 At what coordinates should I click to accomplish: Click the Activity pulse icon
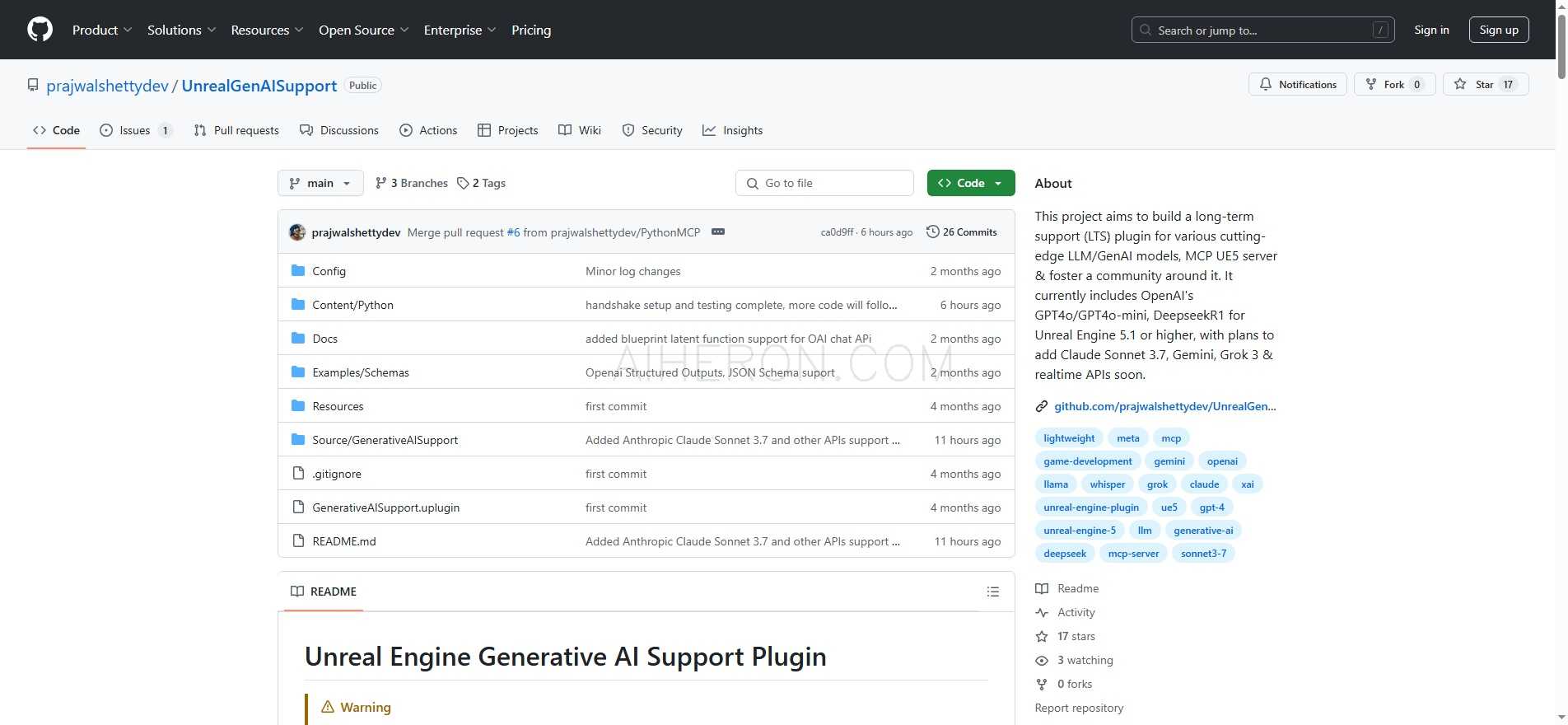[1042, 612]
